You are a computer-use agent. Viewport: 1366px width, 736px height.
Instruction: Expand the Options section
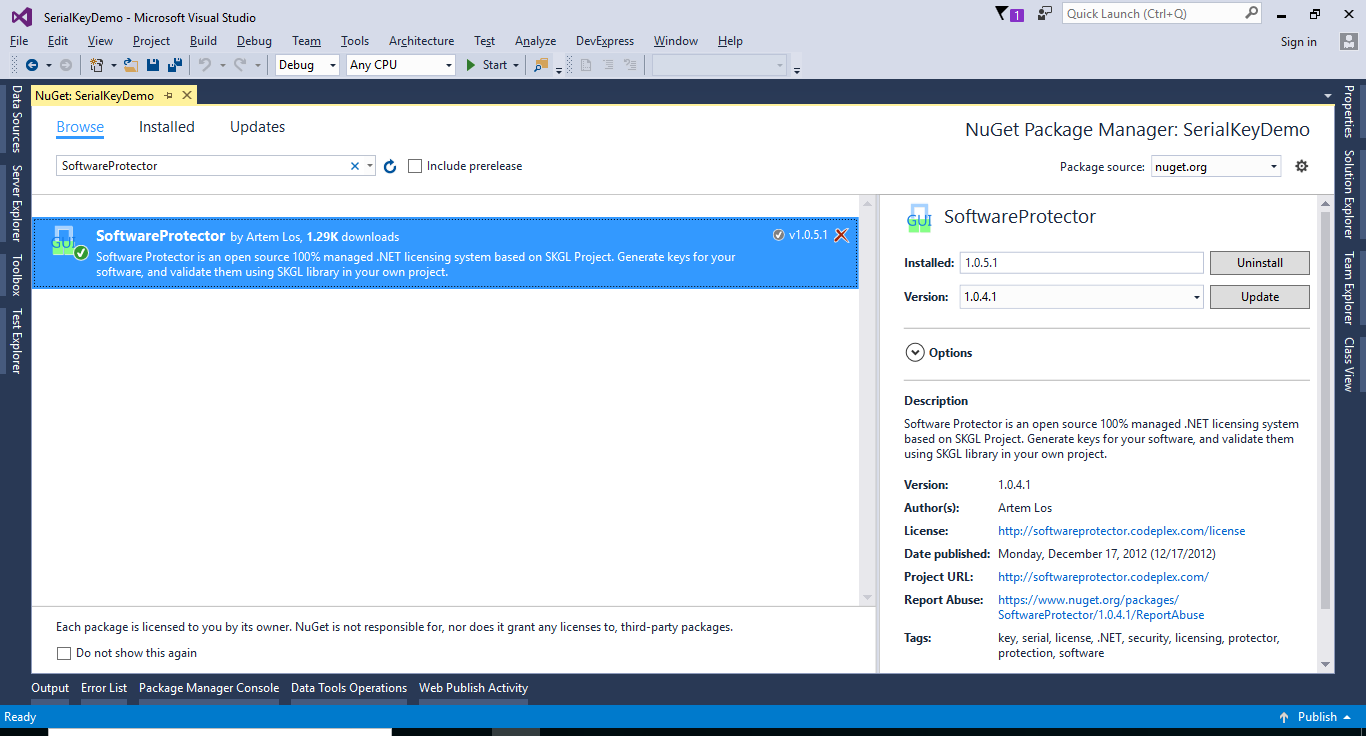coord(914,352)
